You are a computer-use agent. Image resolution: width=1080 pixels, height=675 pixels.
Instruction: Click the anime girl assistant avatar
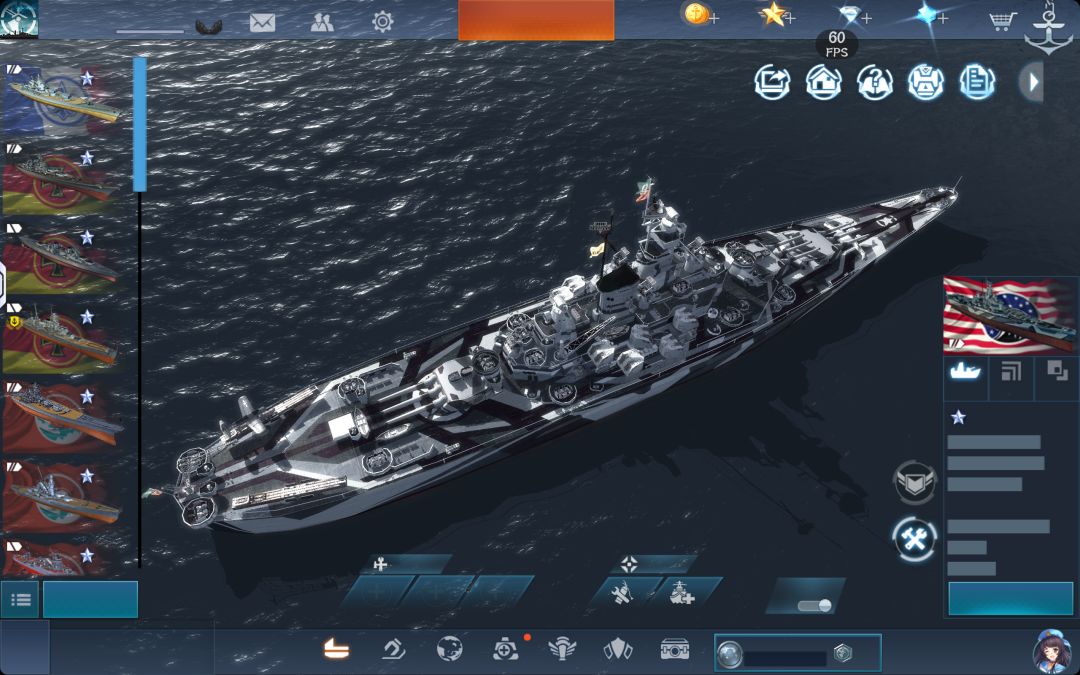pos(1052,652)
